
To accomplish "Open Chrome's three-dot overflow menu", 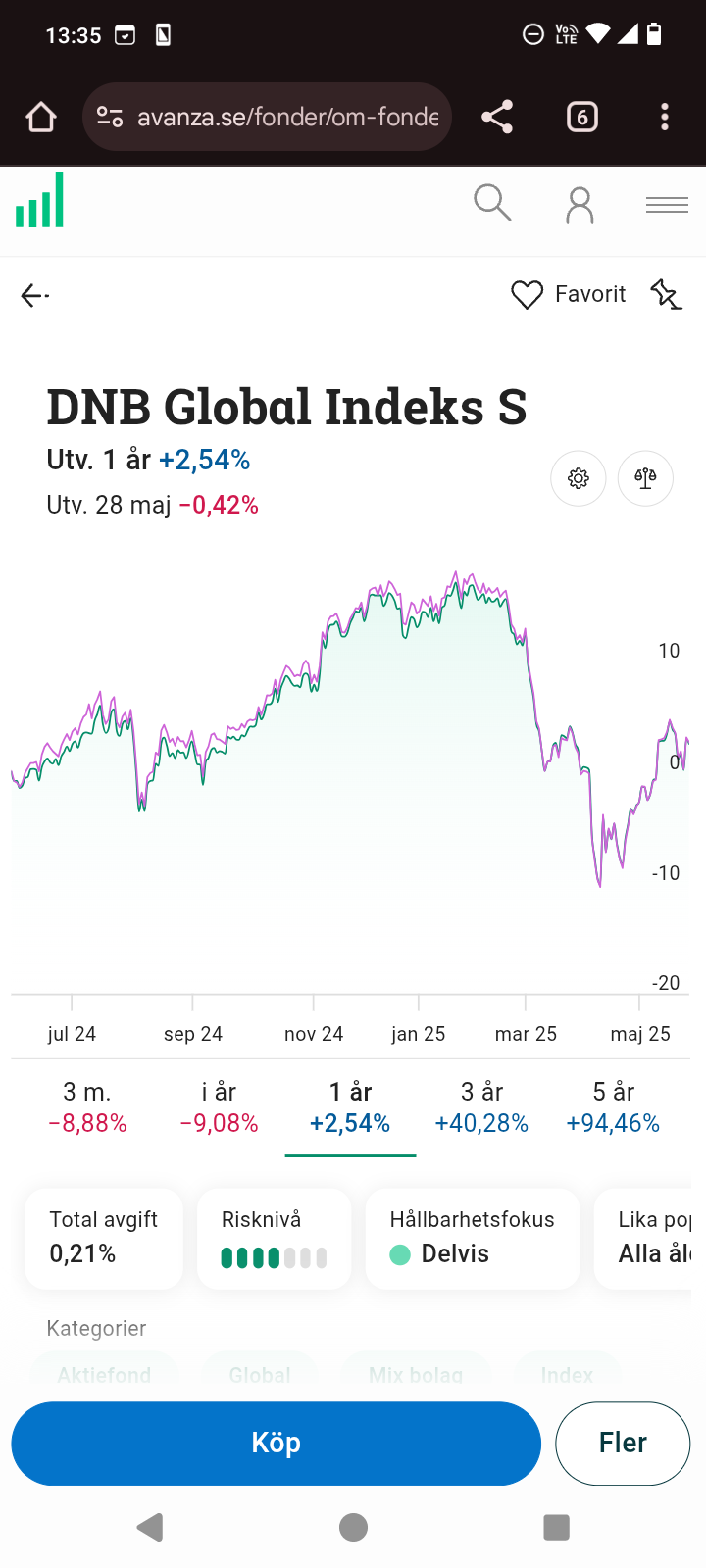I will (x=665, y=118).
